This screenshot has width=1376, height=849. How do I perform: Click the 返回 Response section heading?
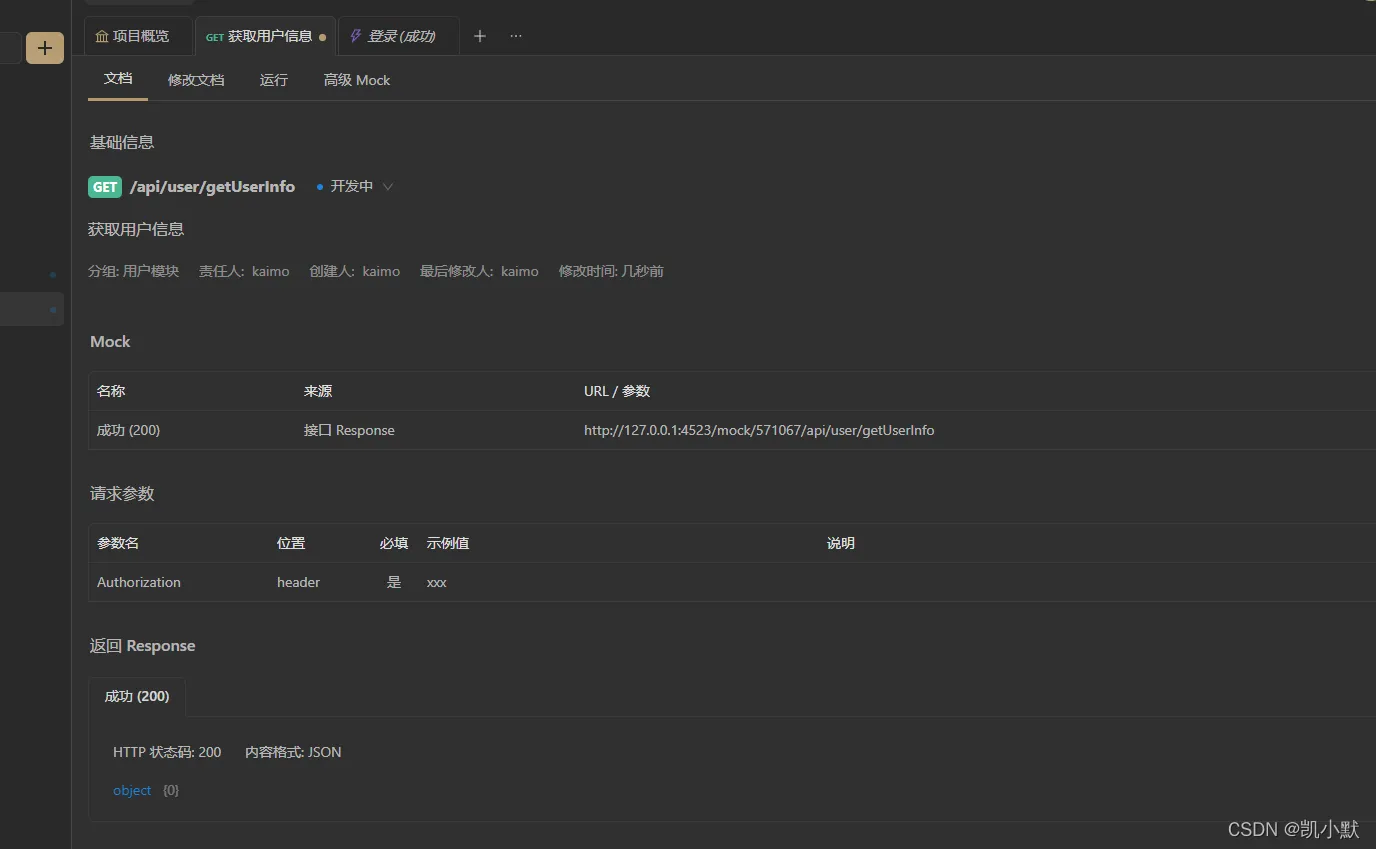pos(142,646)
